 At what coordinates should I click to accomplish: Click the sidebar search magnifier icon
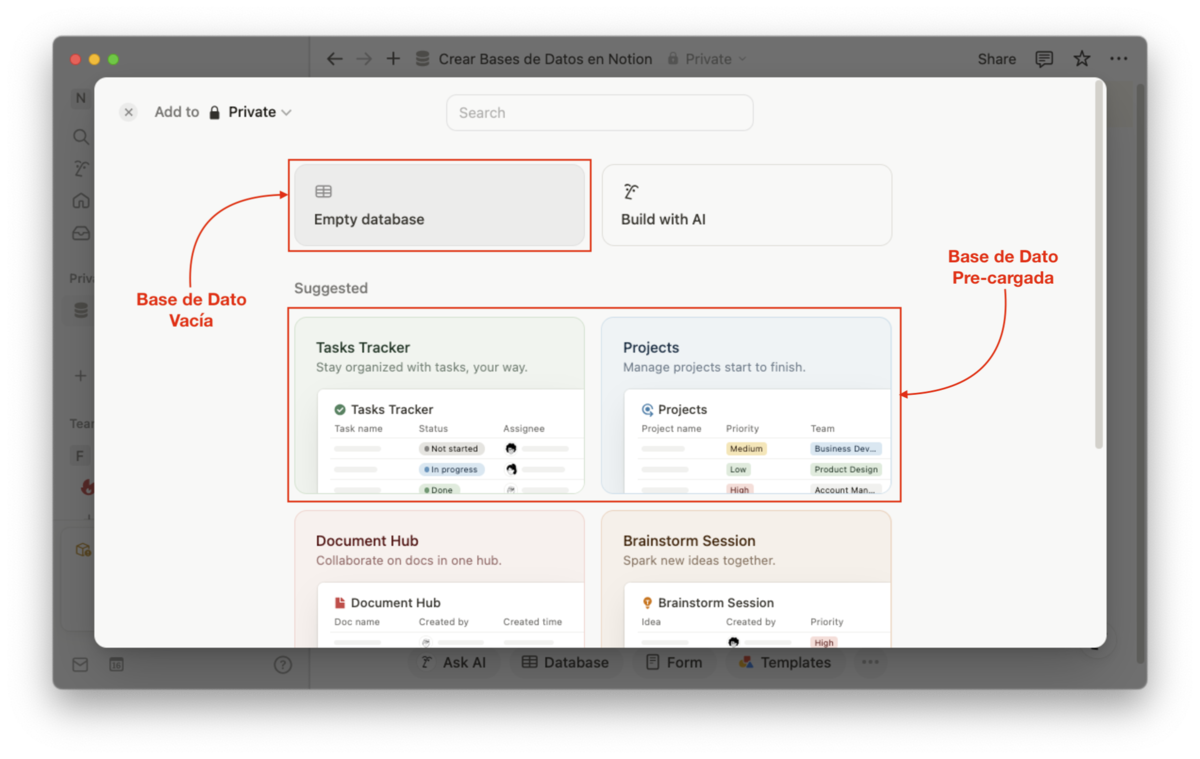click(81, 137)
